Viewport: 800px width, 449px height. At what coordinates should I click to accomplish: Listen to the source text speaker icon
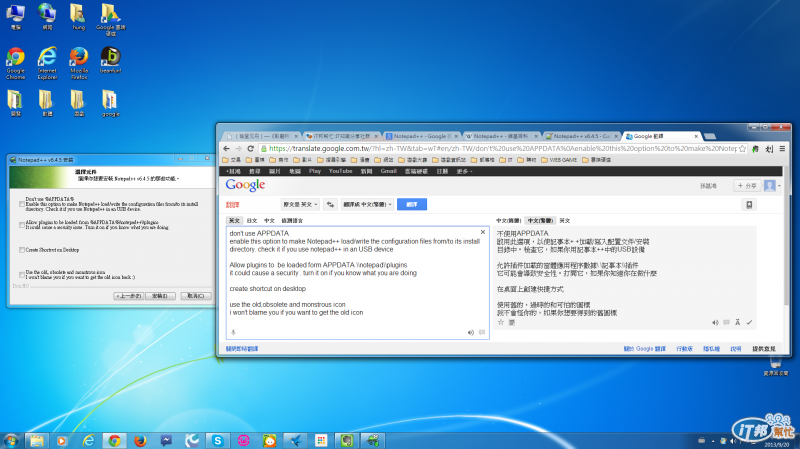(x=470, y=333)
